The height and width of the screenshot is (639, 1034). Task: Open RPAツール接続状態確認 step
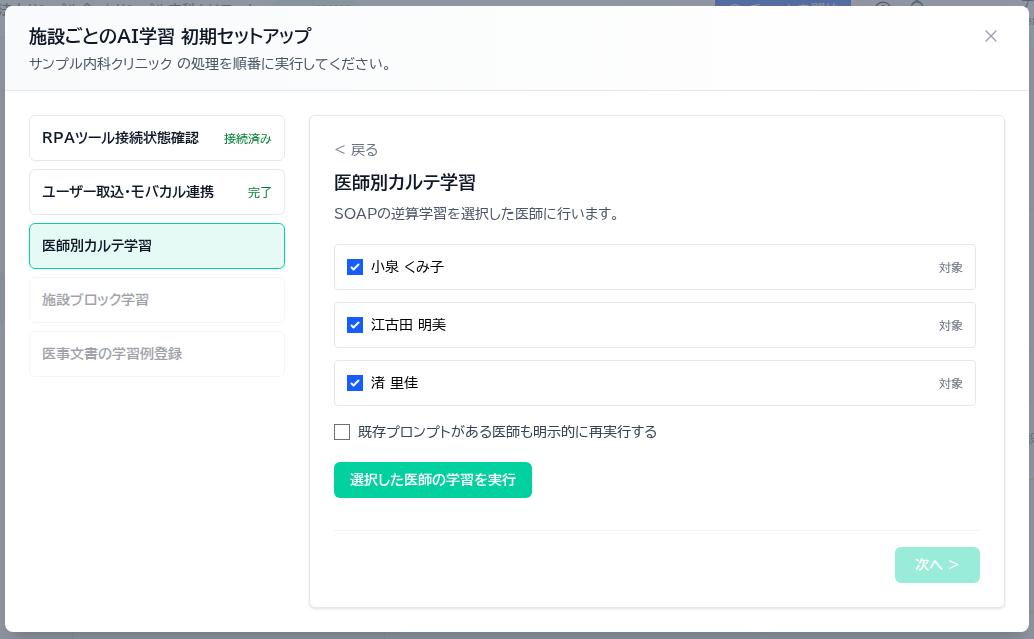[x=157, y=138]
